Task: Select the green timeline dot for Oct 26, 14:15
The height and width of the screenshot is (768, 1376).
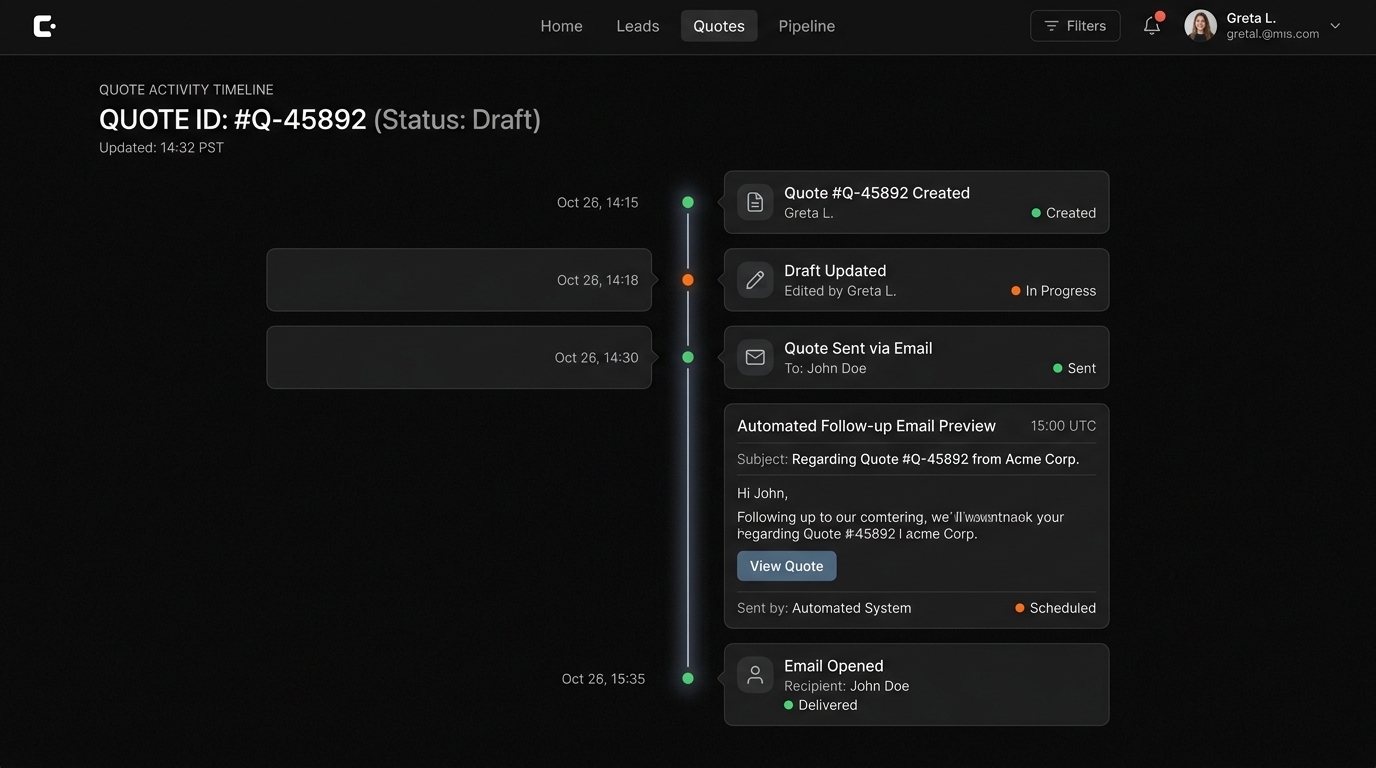Action: (x=688, y=202)
